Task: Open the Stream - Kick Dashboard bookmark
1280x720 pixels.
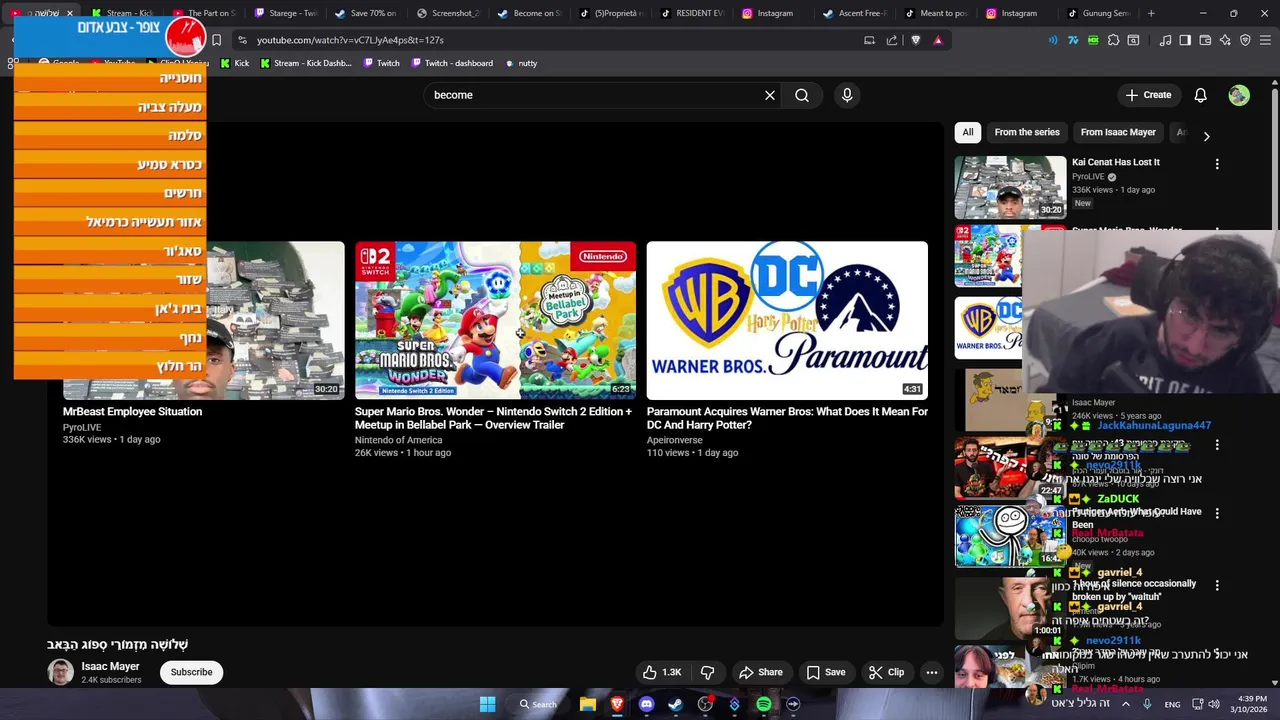Action: 305,63
